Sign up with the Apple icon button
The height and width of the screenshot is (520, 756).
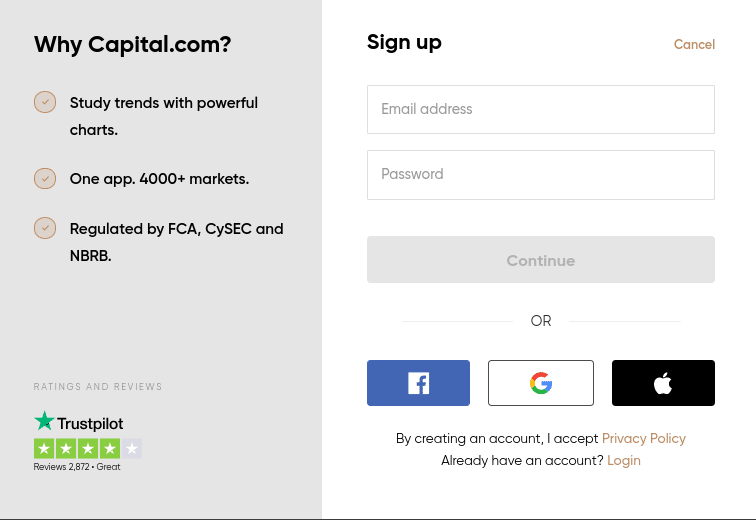pyautogui.click(x=663, y=383)
